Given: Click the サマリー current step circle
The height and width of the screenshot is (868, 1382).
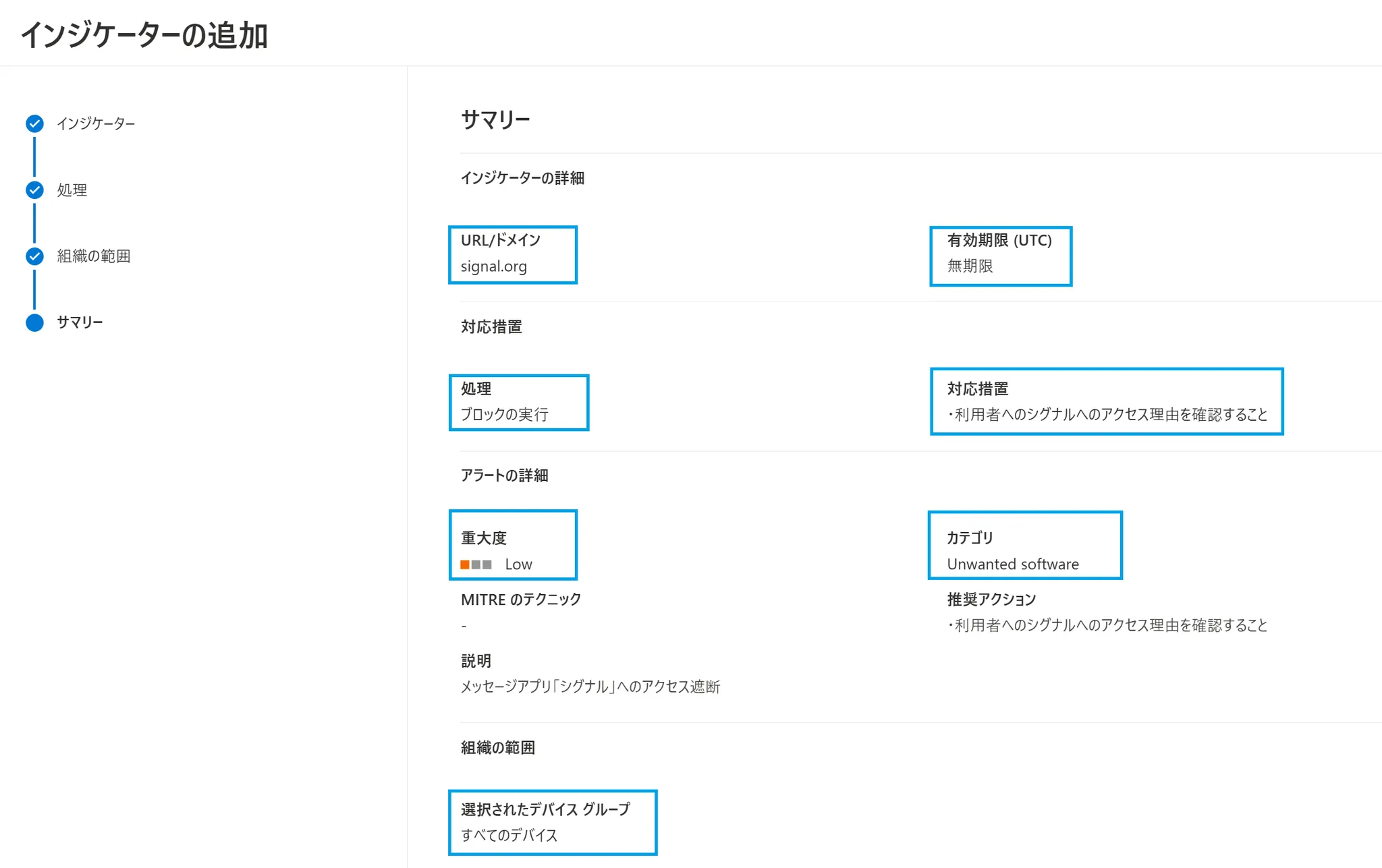Looking at the screenshot, I should click(34, 322).
